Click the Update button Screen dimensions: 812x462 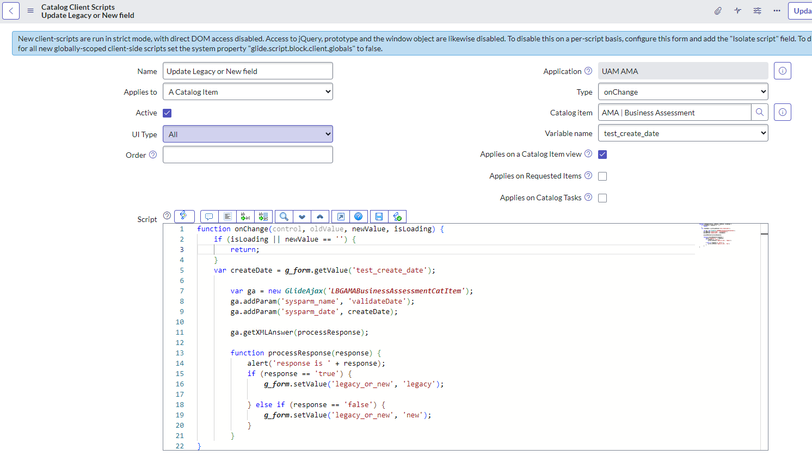801,11
